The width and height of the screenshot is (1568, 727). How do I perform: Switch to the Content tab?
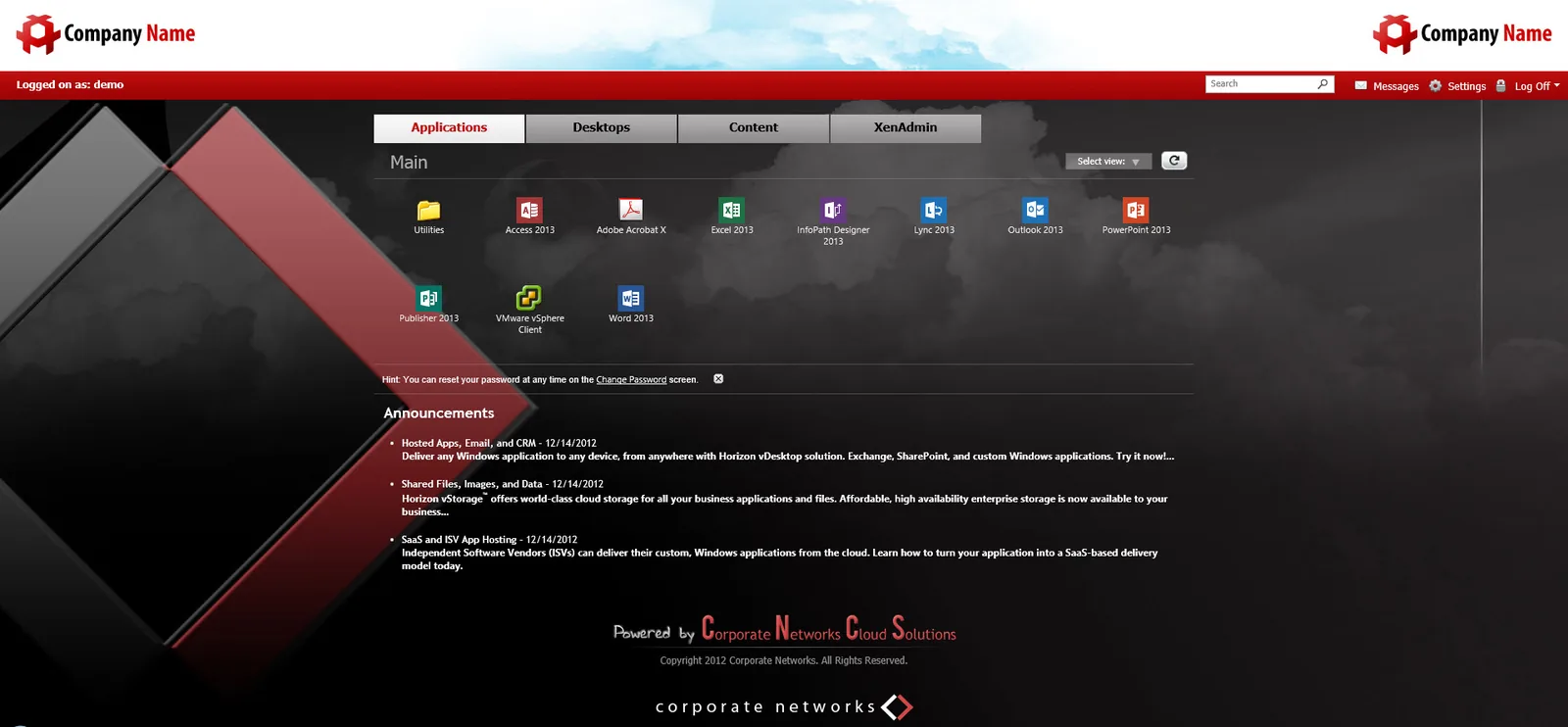pyautogui.click(x=754, y=128)
